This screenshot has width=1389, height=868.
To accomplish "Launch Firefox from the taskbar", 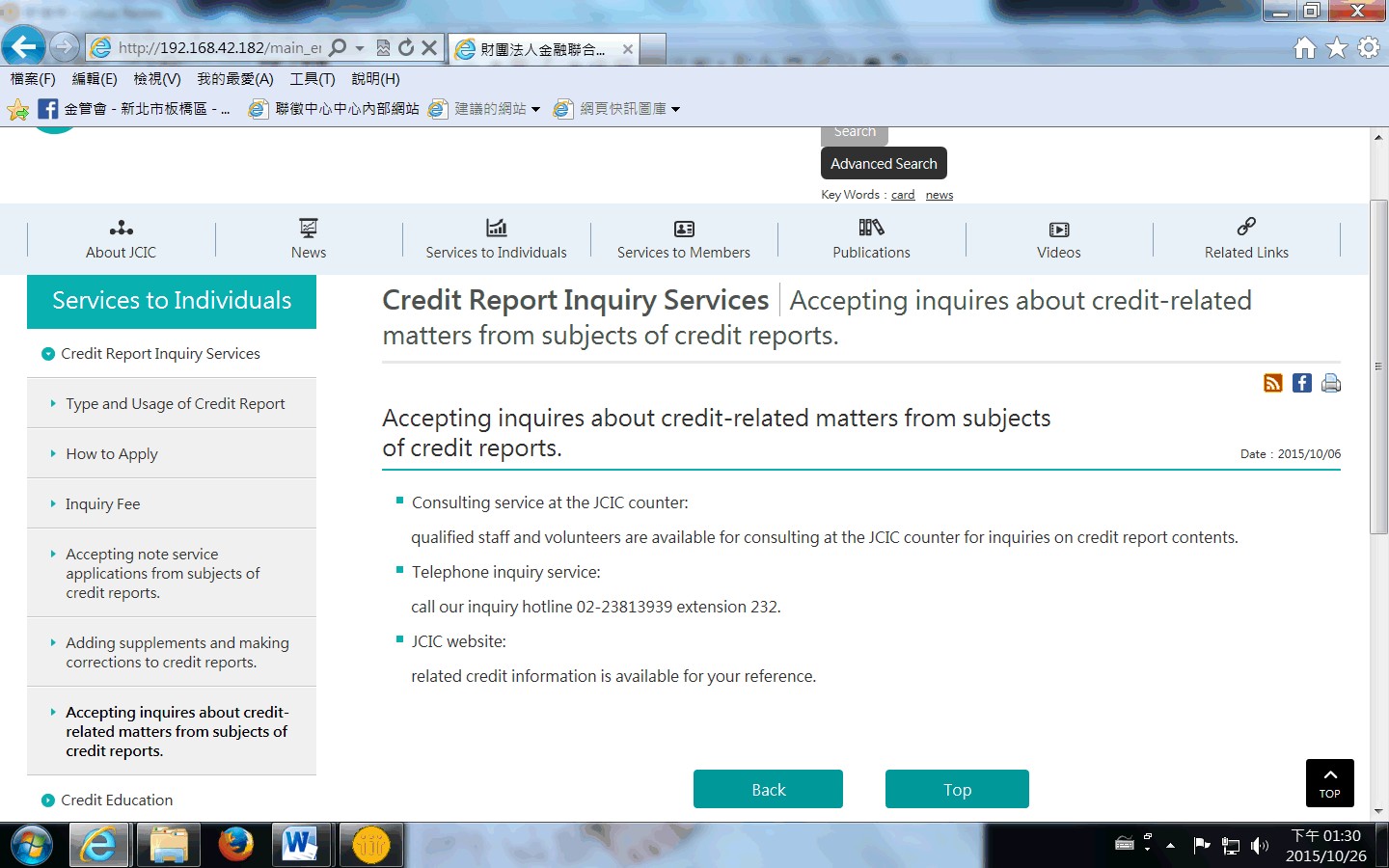I will pos(235,845).
